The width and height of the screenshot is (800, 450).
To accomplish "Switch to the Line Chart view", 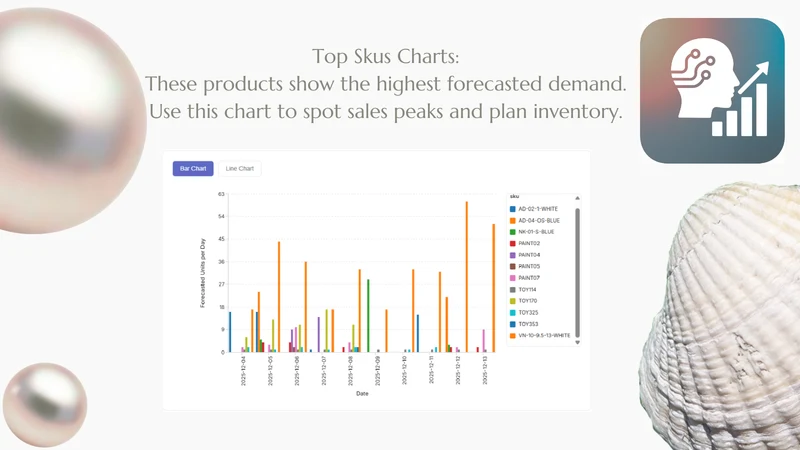I will coord(240,168).
